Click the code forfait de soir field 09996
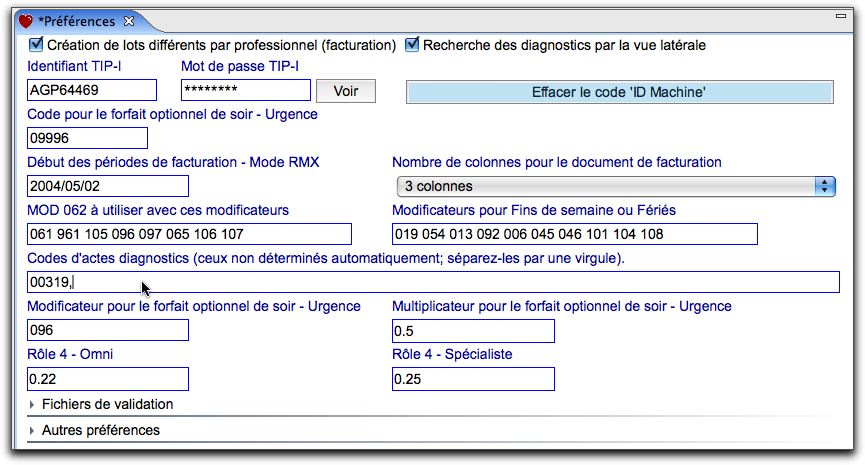 click(x=87, y=138)
